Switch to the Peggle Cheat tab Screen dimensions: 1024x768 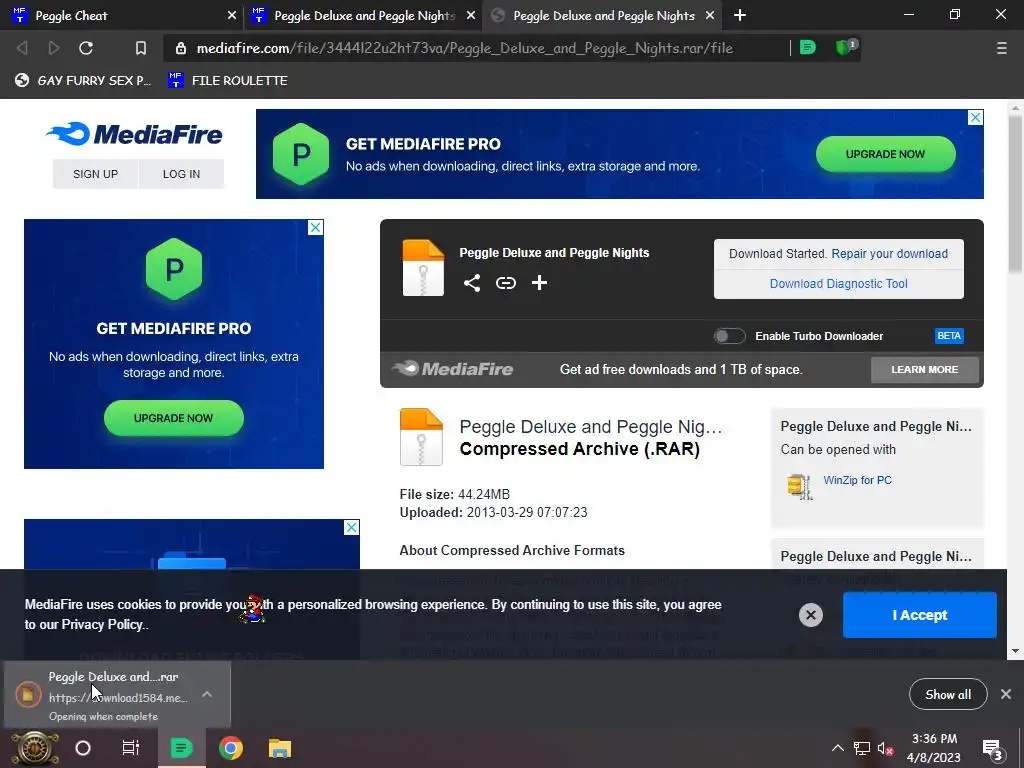pos(122,15)
